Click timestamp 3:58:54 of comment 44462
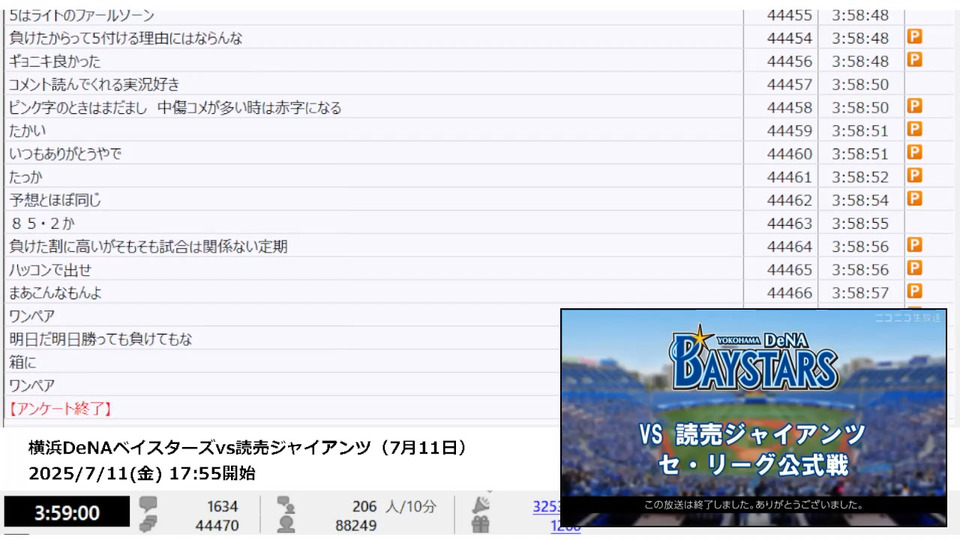 [x=860, y=200]
